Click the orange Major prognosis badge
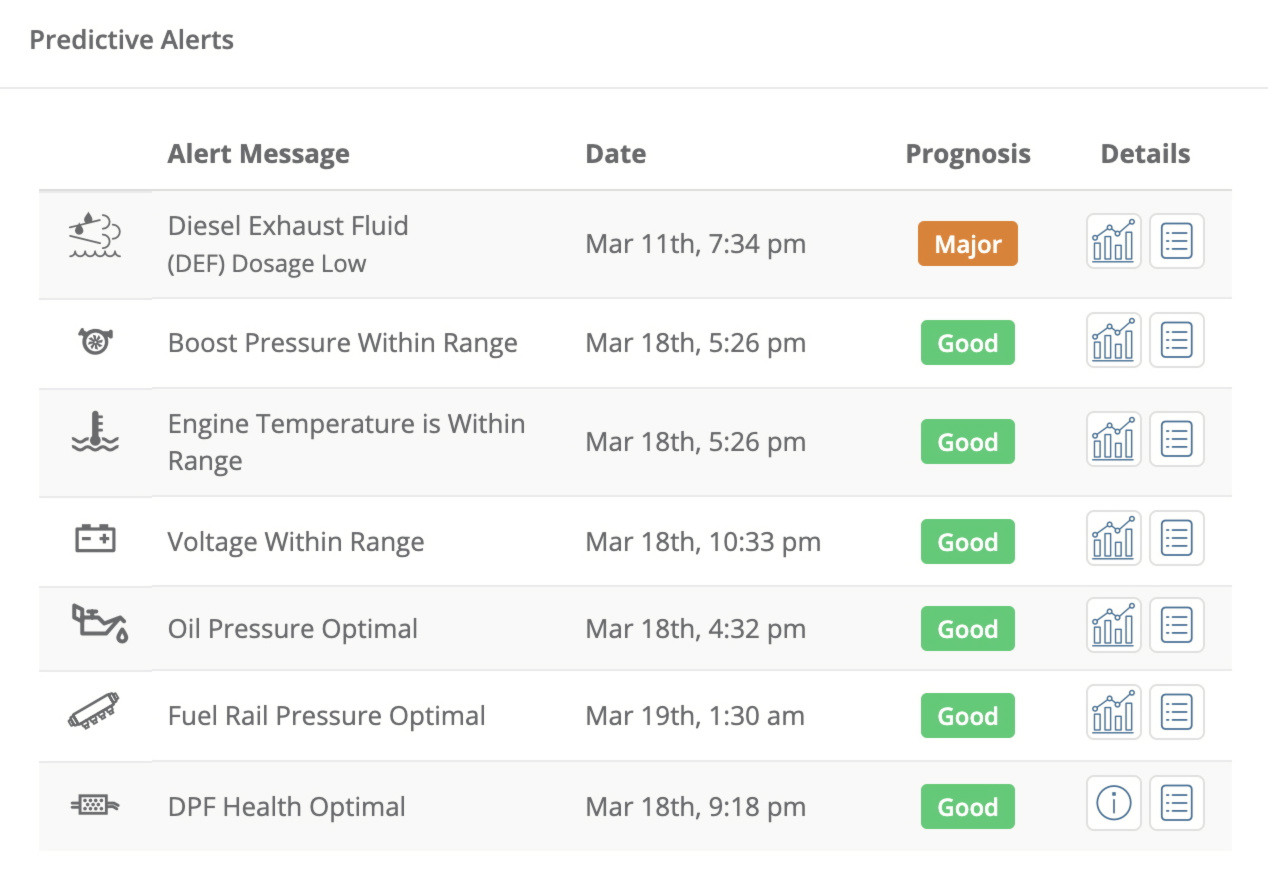 pos(968,243)
